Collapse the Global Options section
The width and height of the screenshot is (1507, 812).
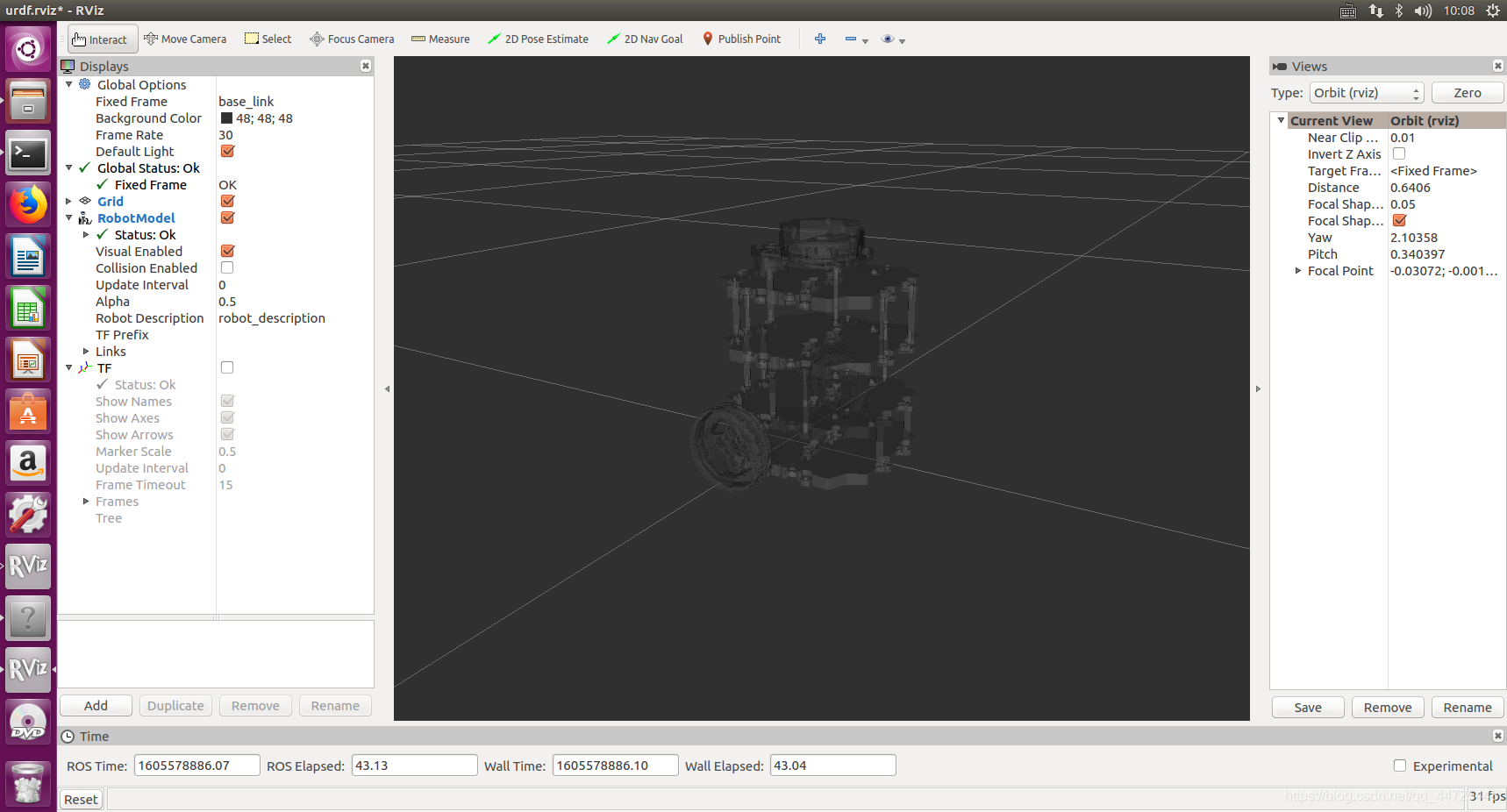tap(69, 84)
